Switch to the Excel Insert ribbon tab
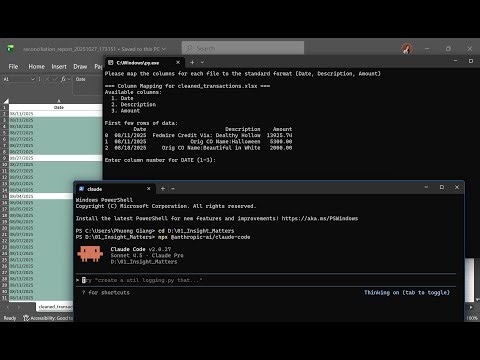This screenshot has height=360, width=480. [x=59, y=67]
